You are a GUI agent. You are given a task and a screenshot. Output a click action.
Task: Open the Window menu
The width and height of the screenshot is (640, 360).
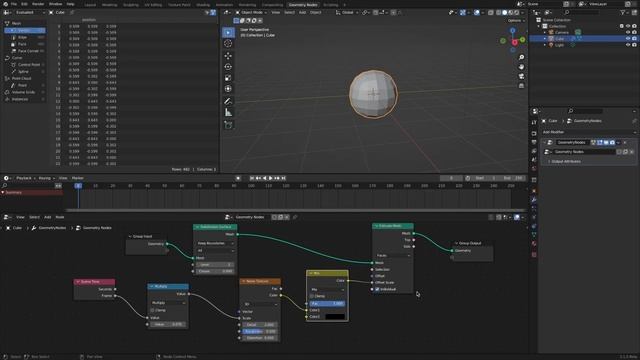[56, 4]
